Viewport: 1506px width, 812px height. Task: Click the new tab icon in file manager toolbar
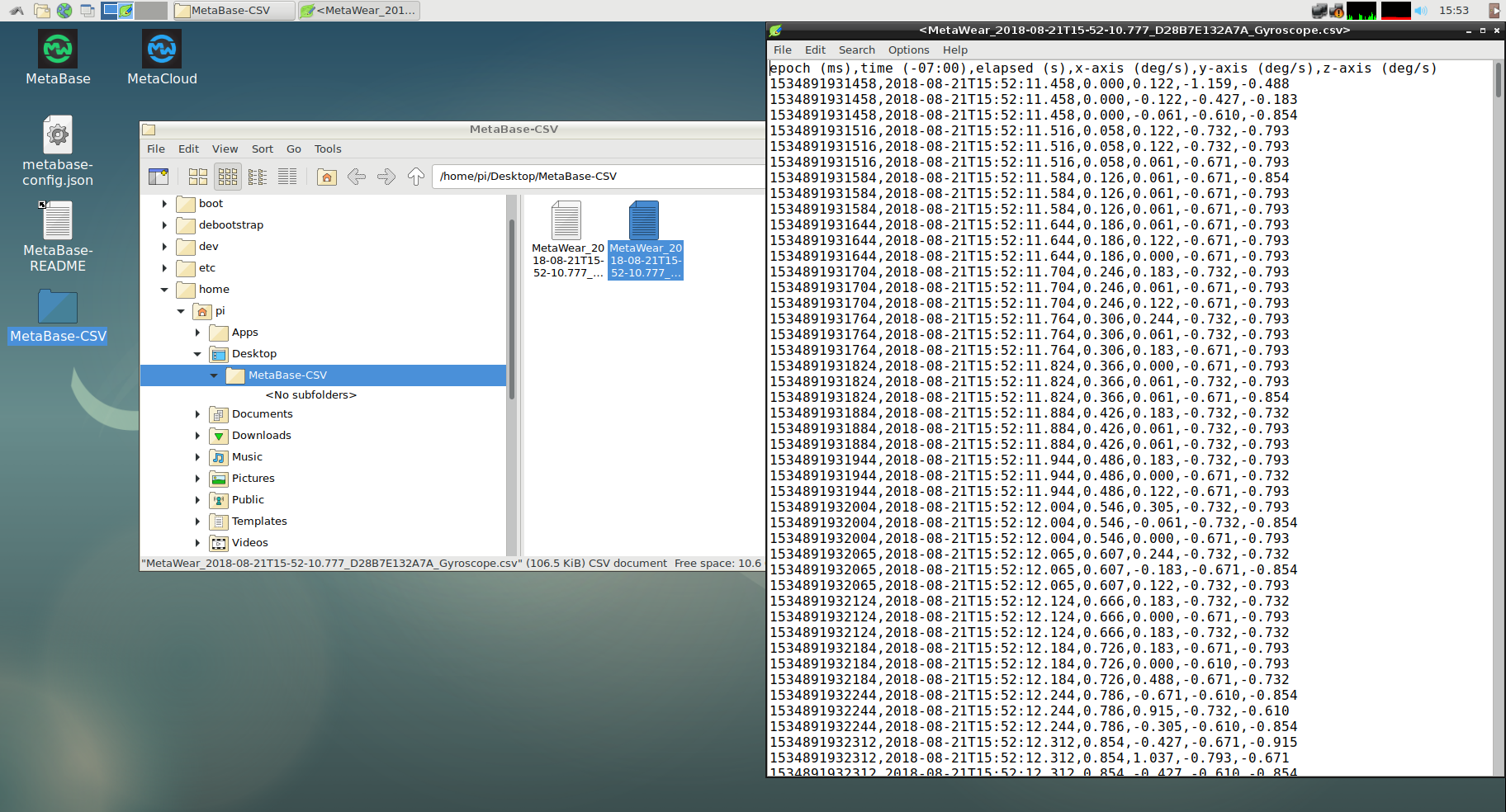click(x=159, y=177)
